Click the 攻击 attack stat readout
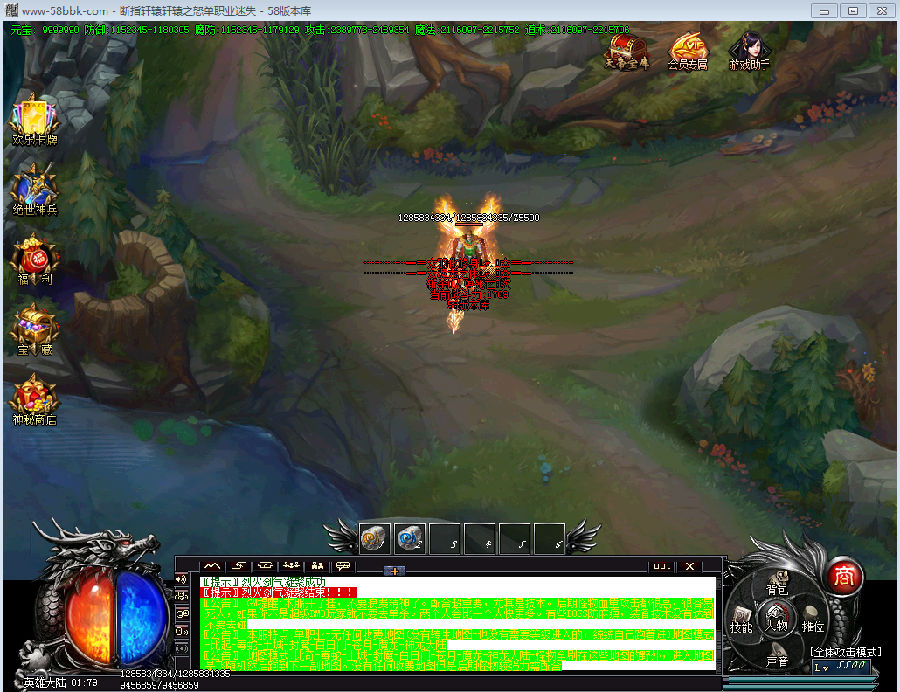900x692 pixels. pyautogui.click(x=356, y=29)
